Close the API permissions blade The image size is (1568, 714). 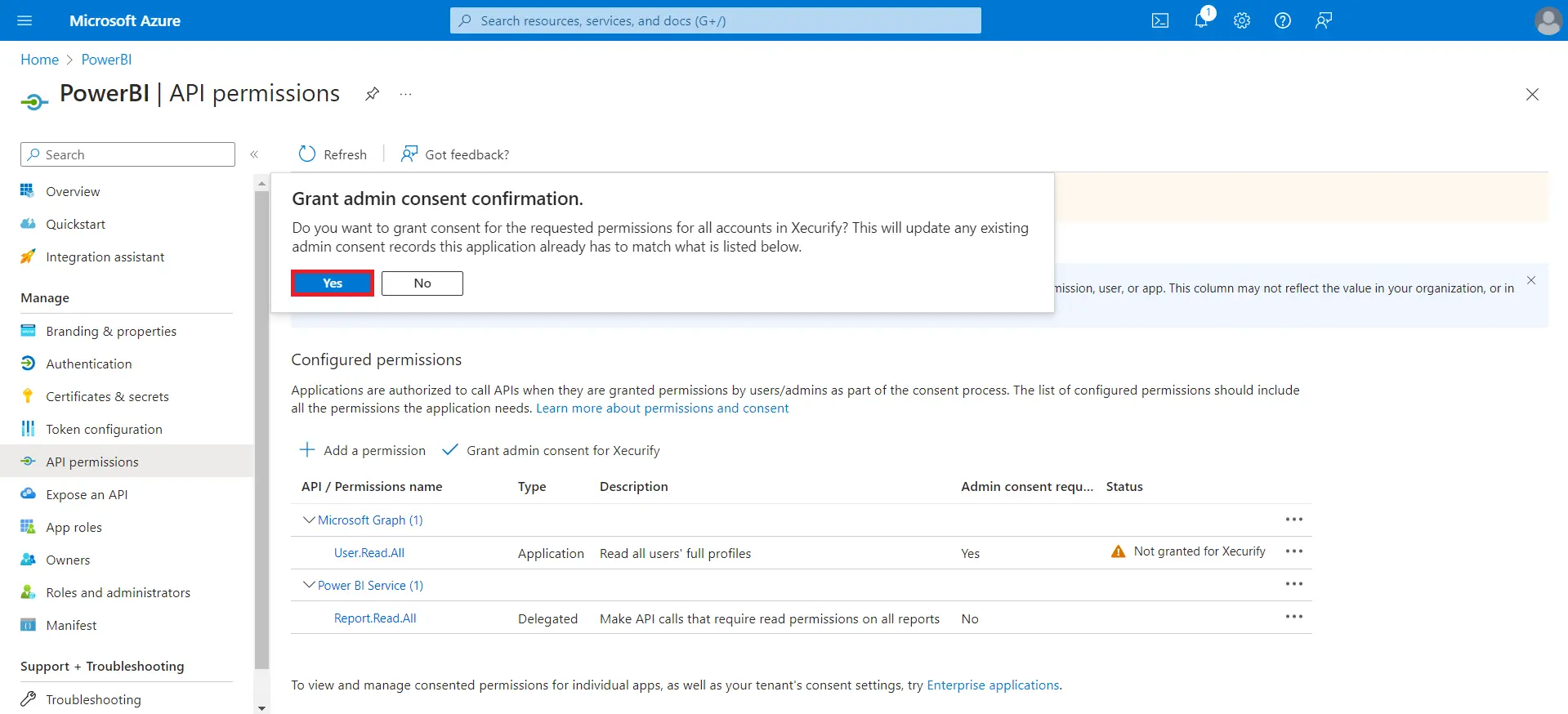pos(1532,95)
